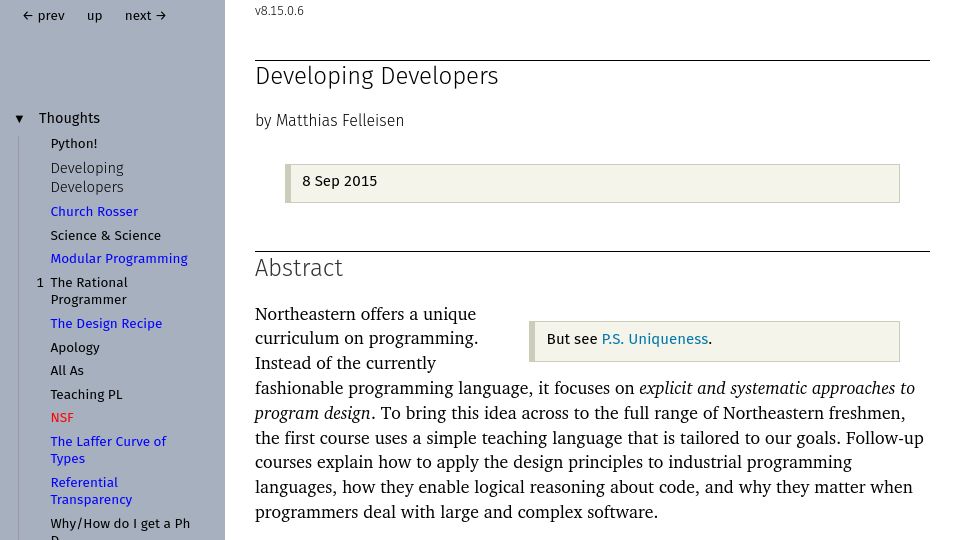
Task: Open the red NSF sidebar link
Action: pyautogui.click(x=62, y=418)
